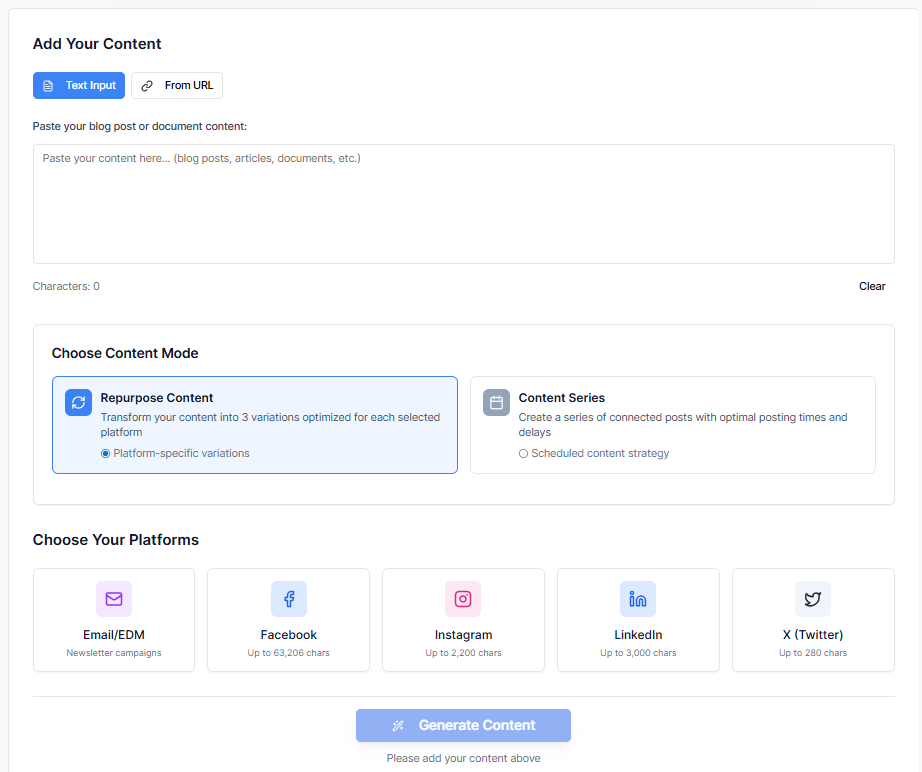Select the Instagram platform label

point(463,635)
